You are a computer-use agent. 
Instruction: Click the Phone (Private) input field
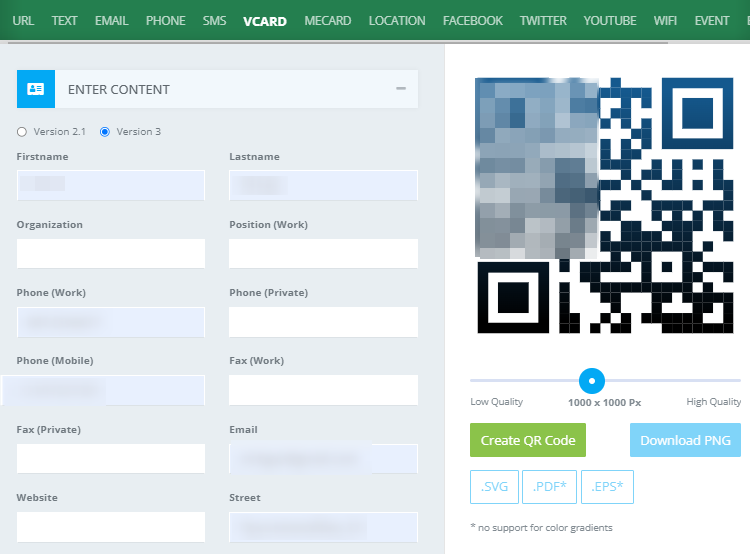coord(323,322)
